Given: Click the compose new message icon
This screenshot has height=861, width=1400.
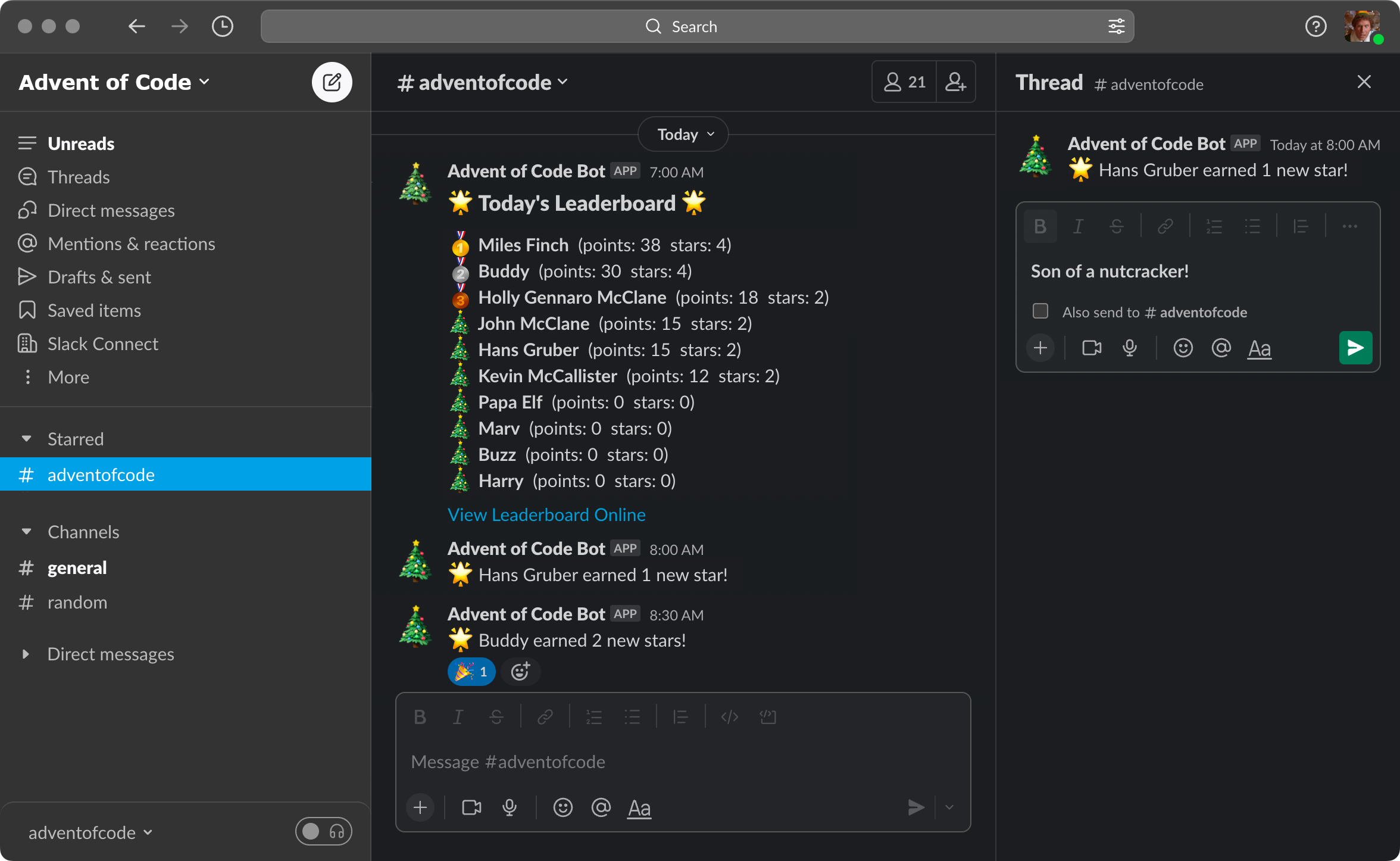Looking at the screenshot, I should [x=332, y=82].
